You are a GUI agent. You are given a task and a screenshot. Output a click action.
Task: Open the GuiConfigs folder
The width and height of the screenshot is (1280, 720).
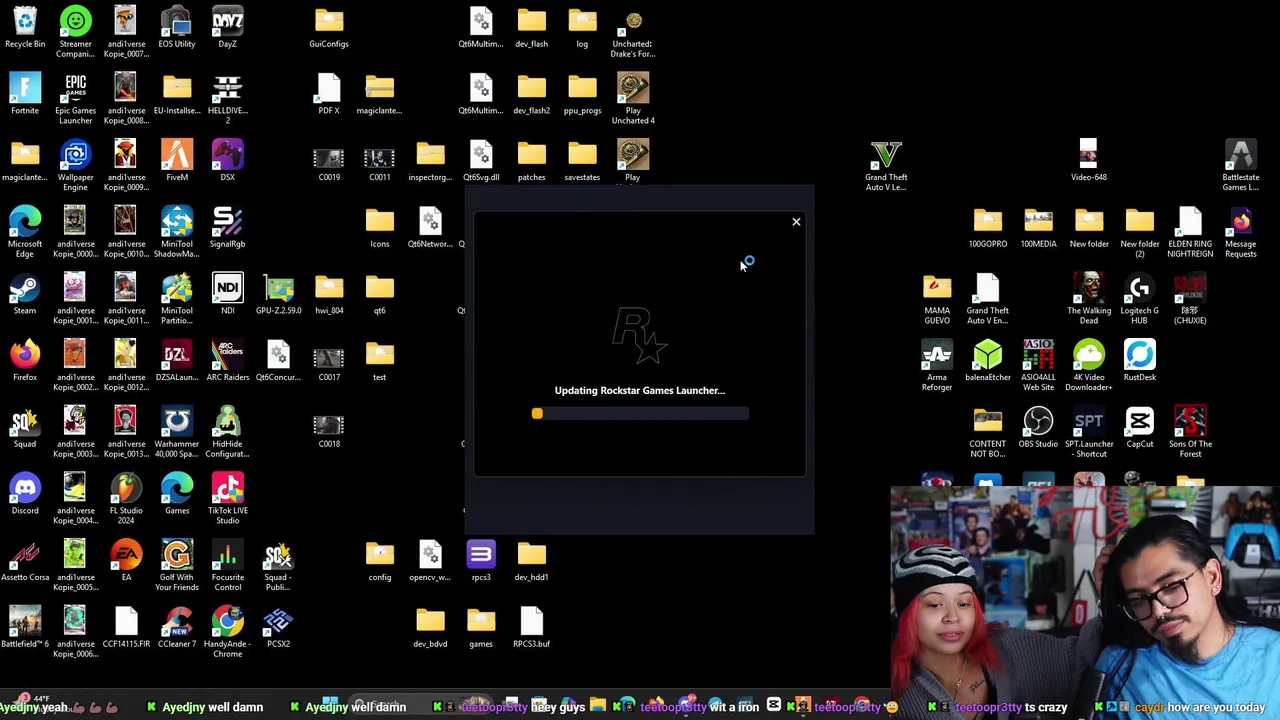[329, 27]
